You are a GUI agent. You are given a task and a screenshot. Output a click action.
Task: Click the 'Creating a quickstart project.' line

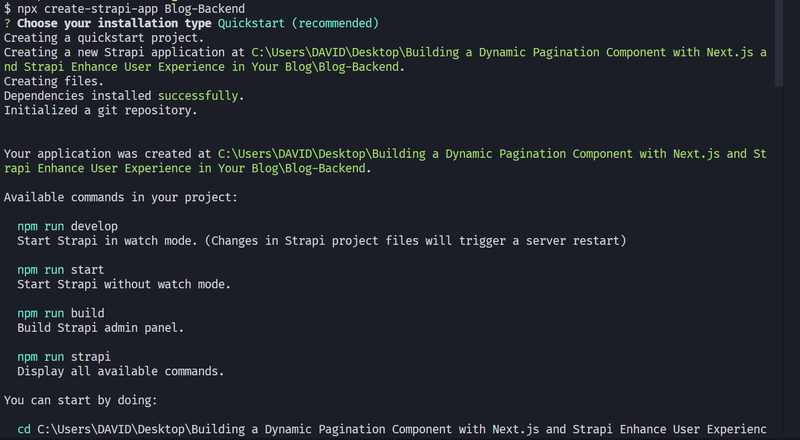pos(104,38)
